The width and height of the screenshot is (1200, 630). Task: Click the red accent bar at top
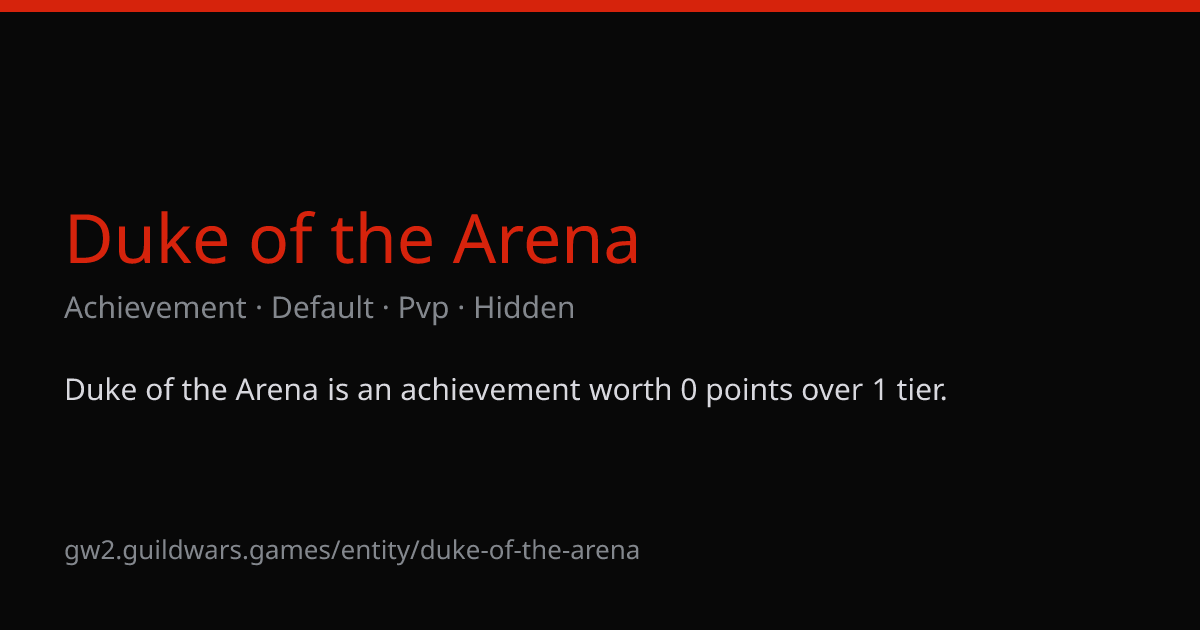point(600,6)
